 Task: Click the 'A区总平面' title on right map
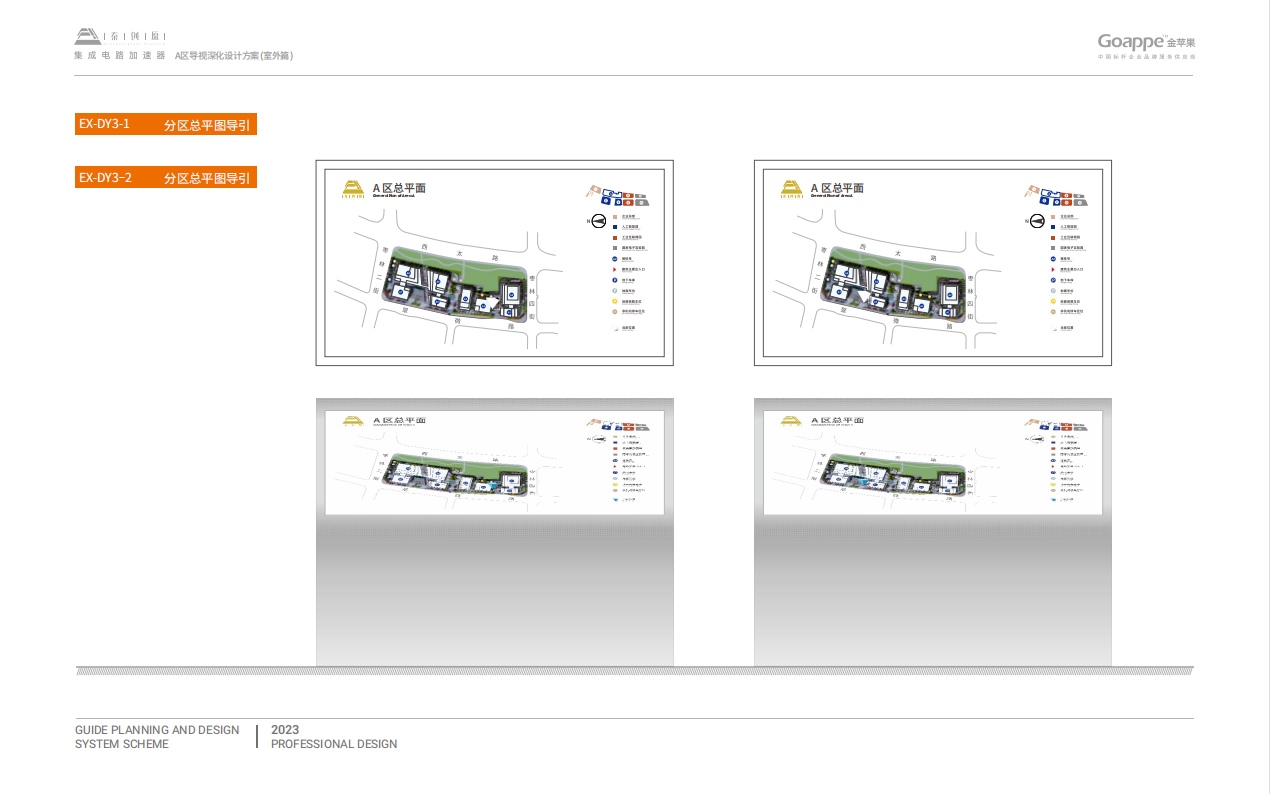pyautogui.click(x=838, y=188)
